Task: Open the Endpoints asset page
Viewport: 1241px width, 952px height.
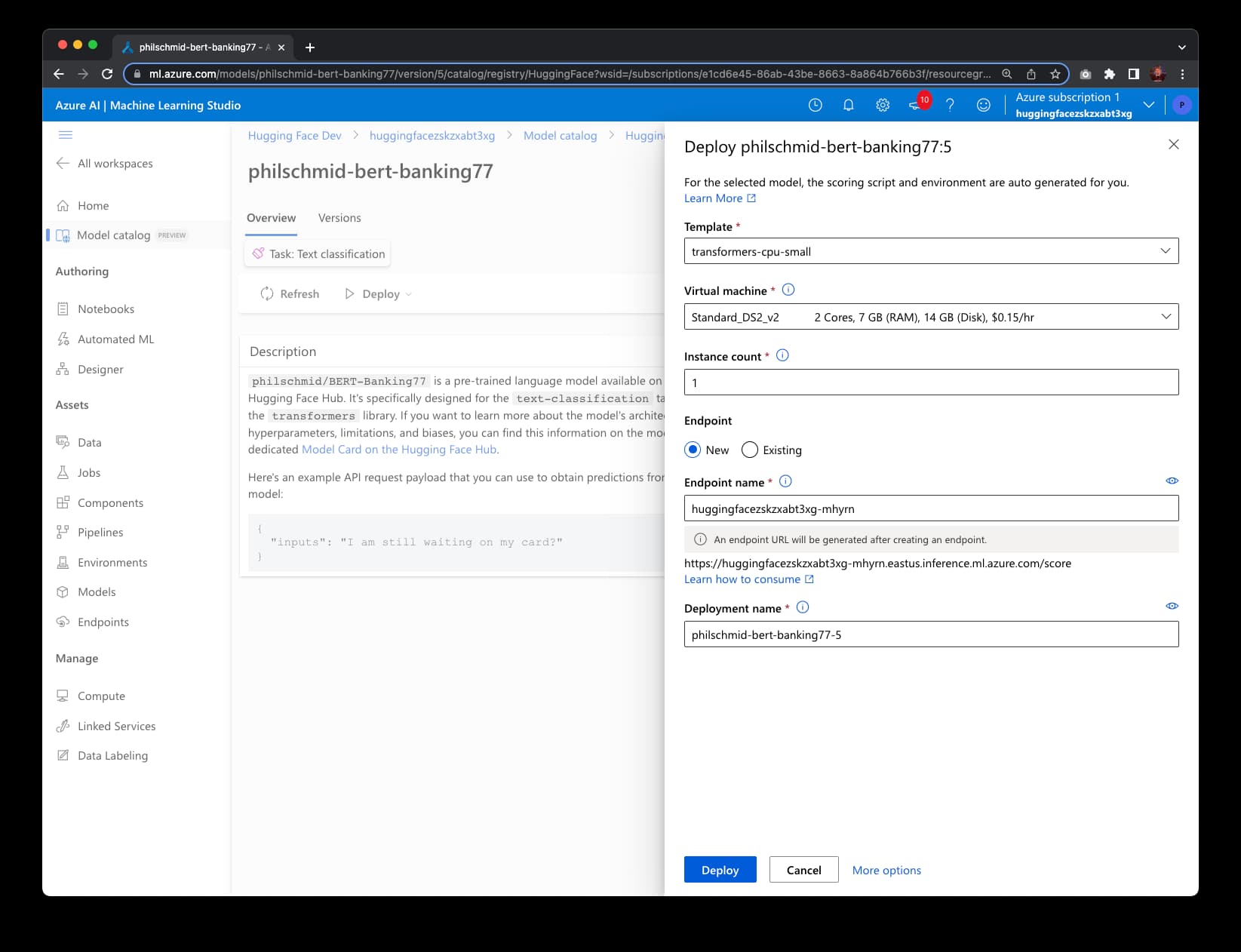Action: [103, 622]
